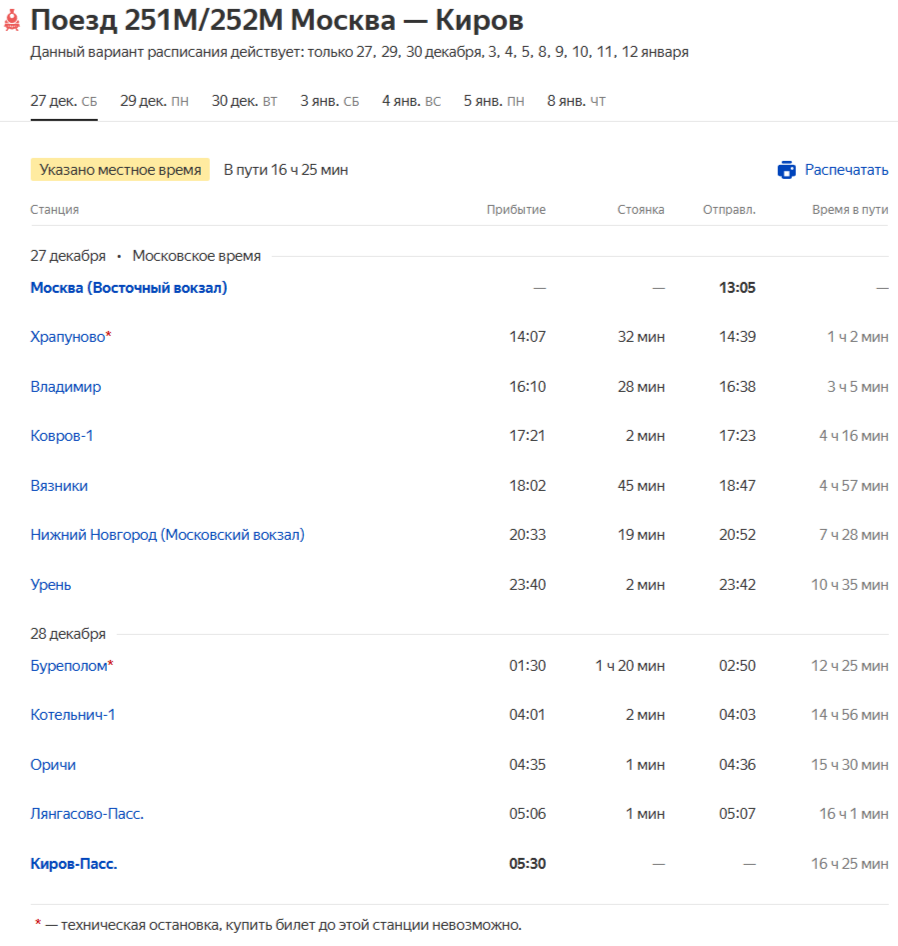Select the 3 янв. СБ tab
Image resolution: width=898 pixels, height=946 pixels.
pos(329,101)
